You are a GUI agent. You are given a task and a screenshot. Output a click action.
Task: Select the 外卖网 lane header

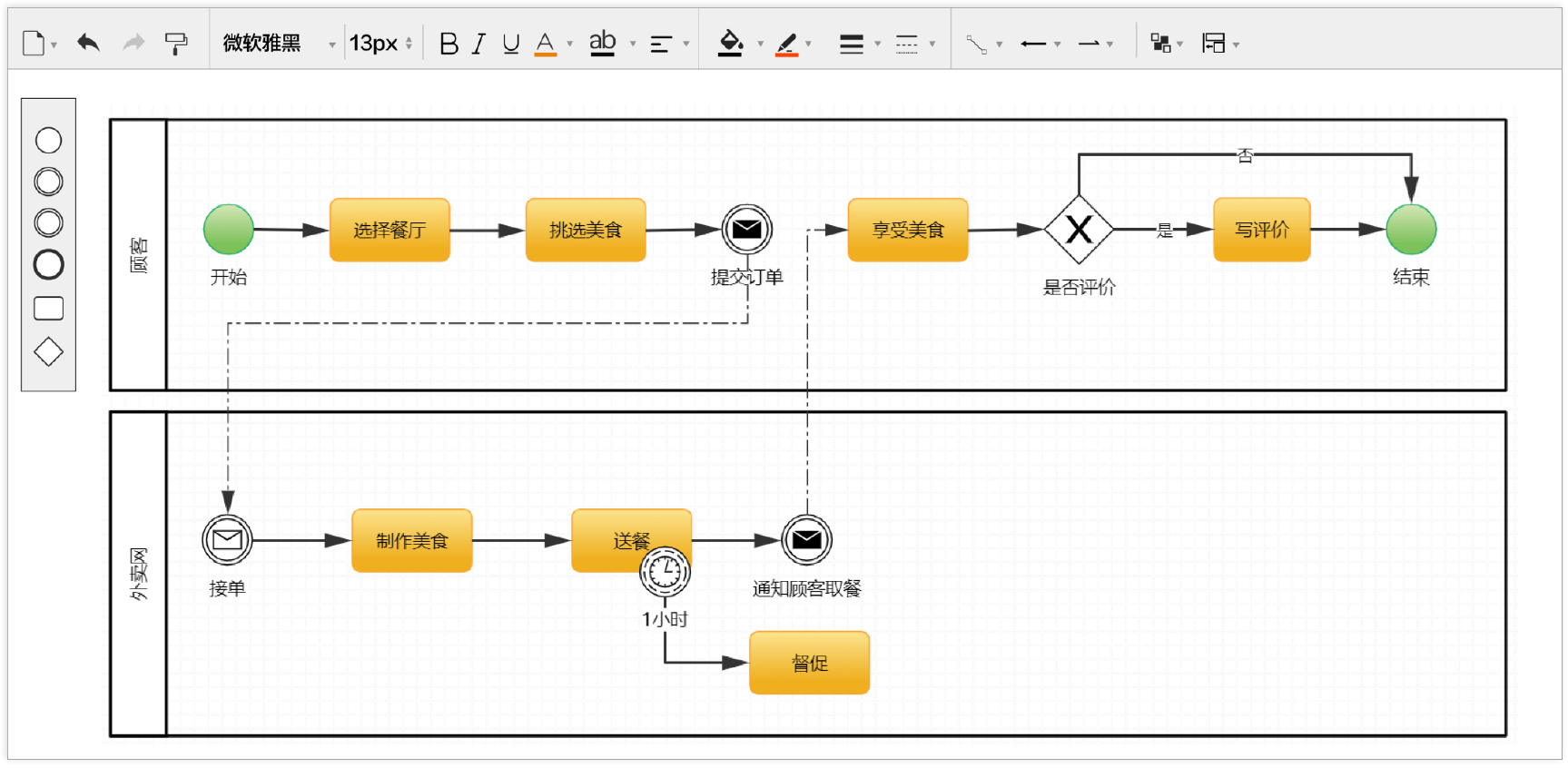click(x=139, y=574)
